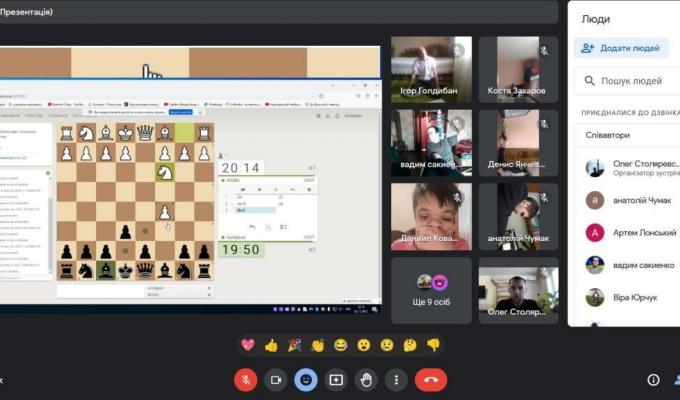This screenshot has width=680, height=400.
Task: Open more options three-dot menu
Action: click(x=397, y=380)
